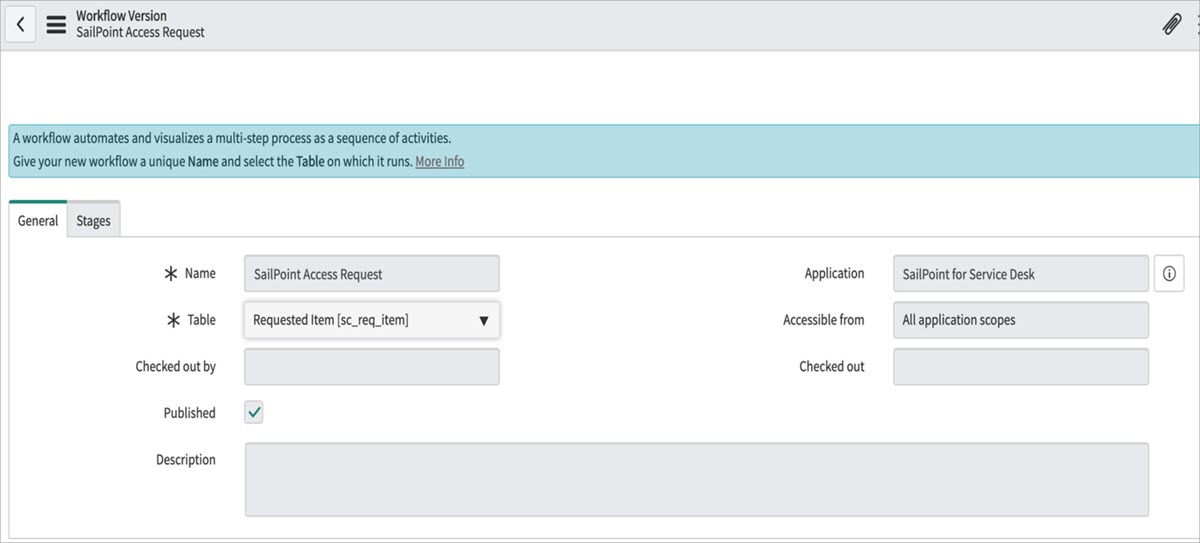Screen dimensions: 1200x543
Task: Click the Checked out by field
Action: 371,366
